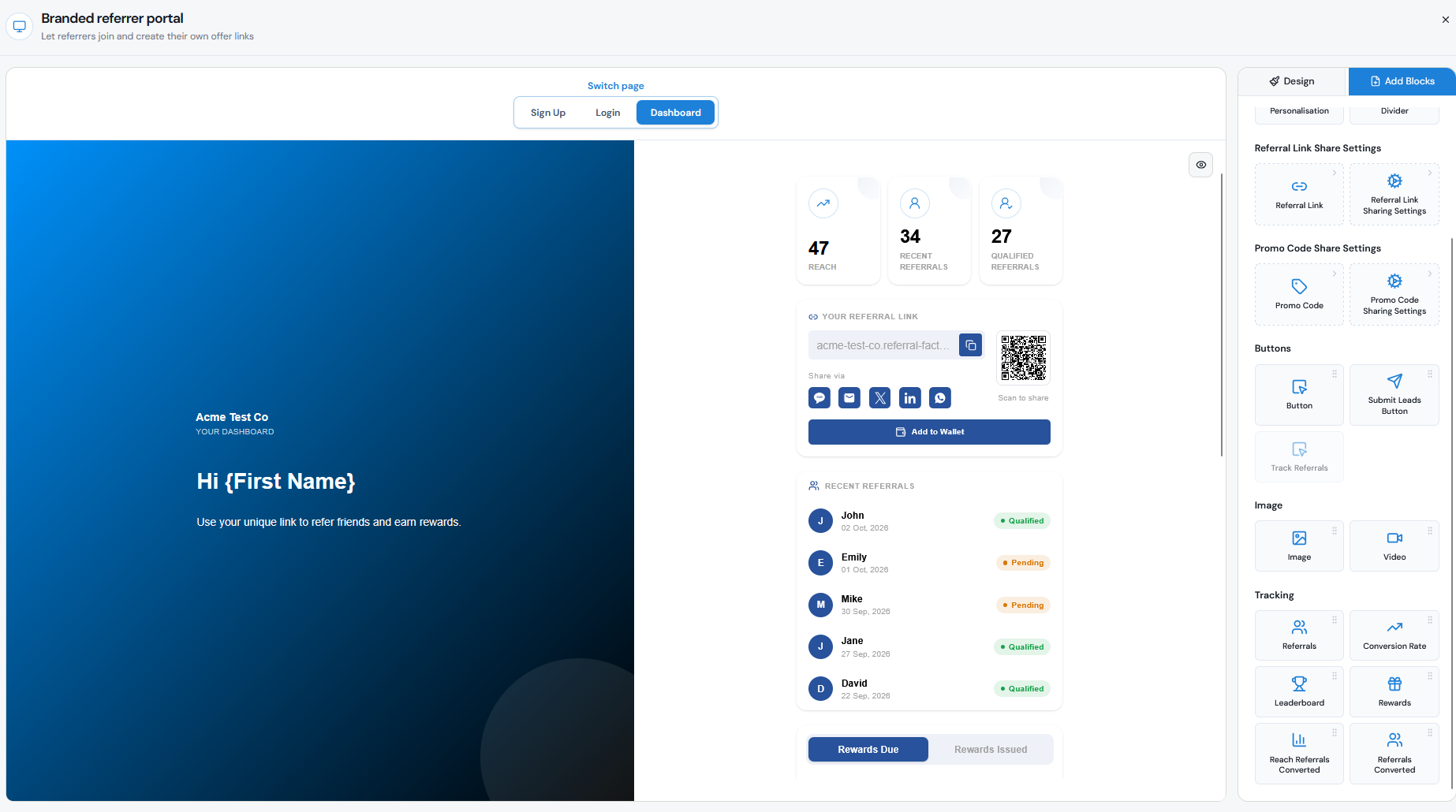Copy the referral link with copy icon
Screen dimensions: 1456x812
click(970, 345)
